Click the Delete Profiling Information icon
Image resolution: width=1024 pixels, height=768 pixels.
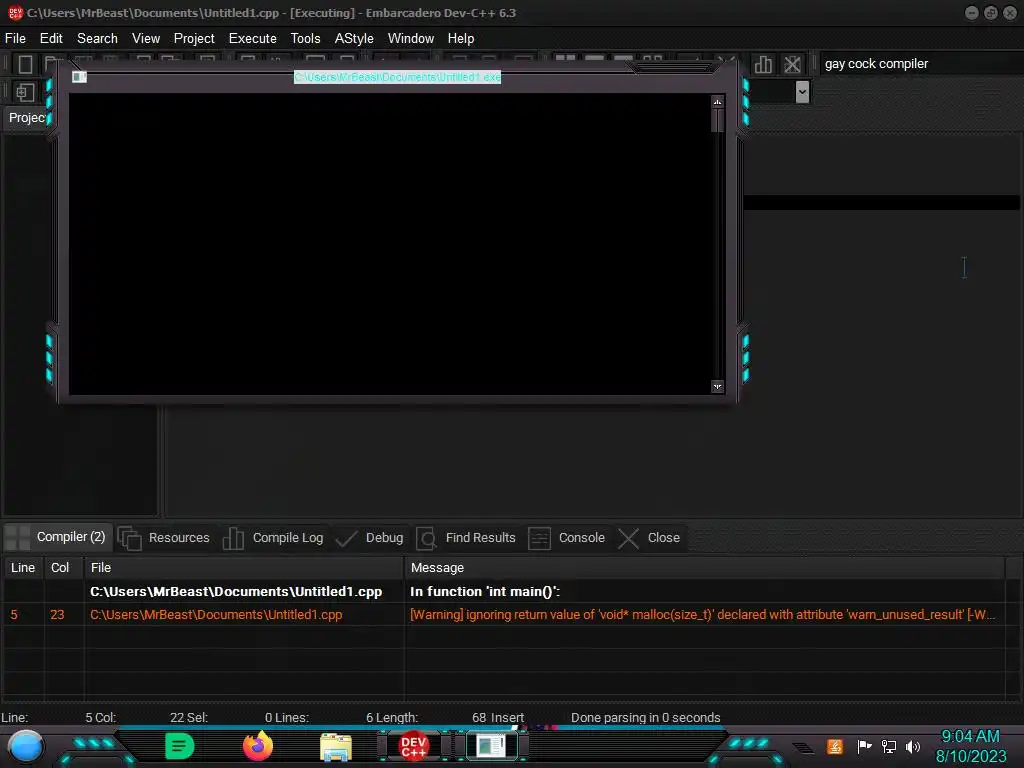click(x=792, y=64)
